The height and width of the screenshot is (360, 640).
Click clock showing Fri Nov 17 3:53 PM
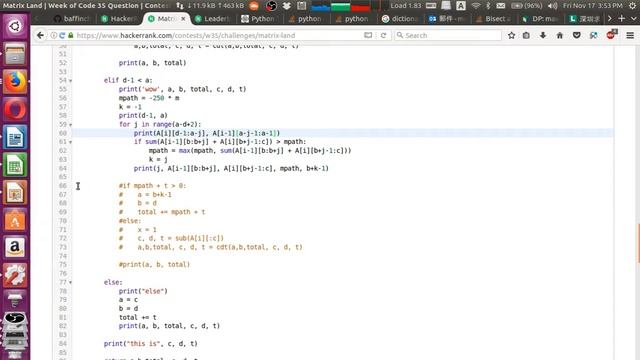click(x=592, y=6)
